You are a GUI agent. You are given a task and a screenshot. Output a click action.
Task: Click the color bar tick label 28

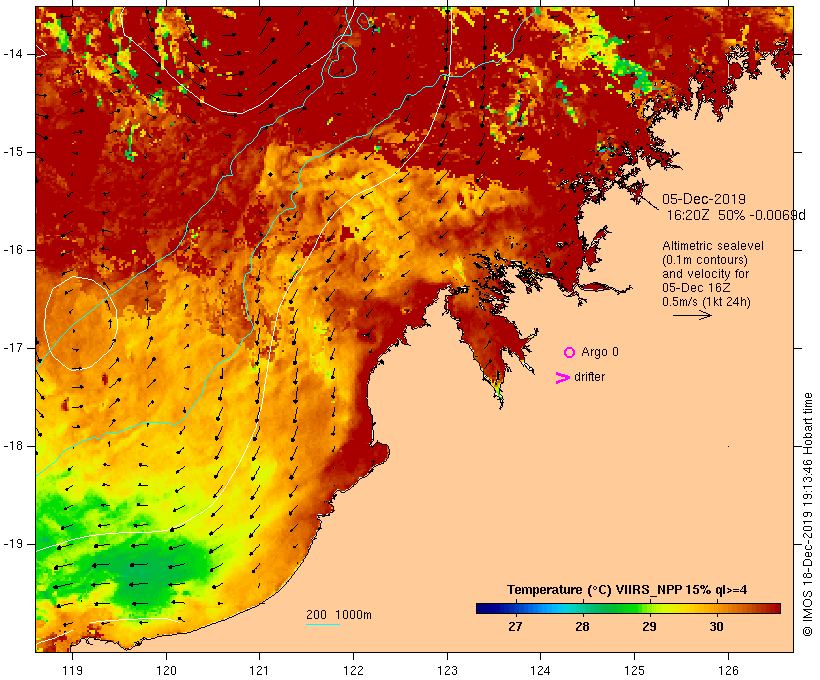point(582,627)
